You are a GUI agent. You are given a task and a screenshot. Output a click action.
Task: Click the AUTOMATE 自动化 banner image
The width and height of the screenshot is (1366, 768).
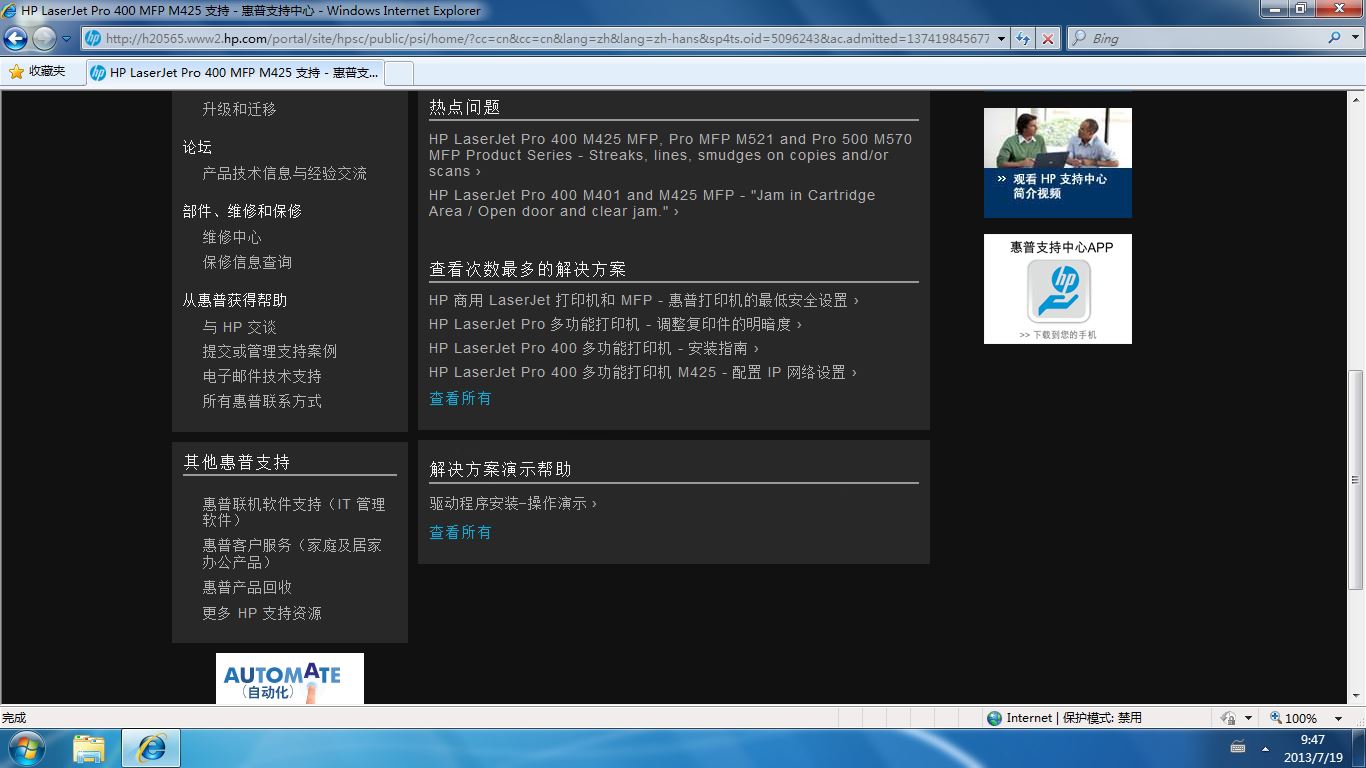point(290,678)
